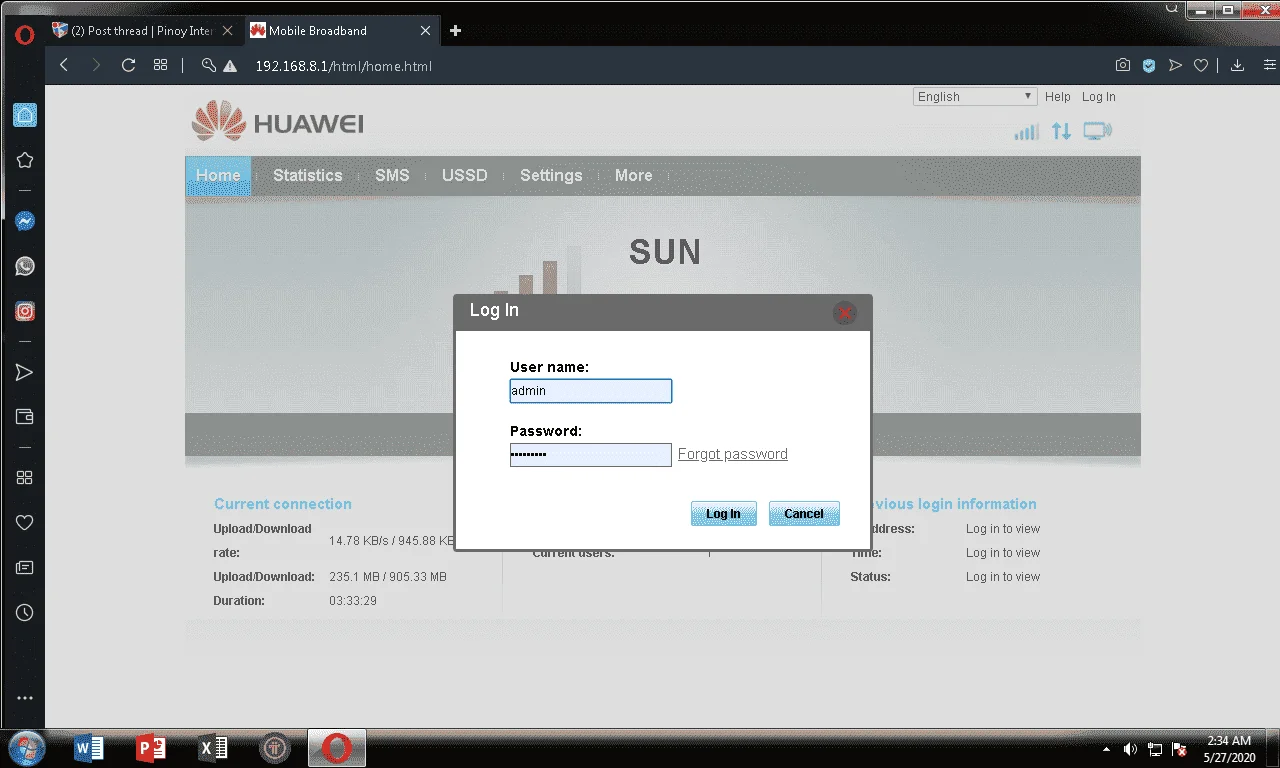Open bookmarks star in Opera sidebar

point(25,160)
